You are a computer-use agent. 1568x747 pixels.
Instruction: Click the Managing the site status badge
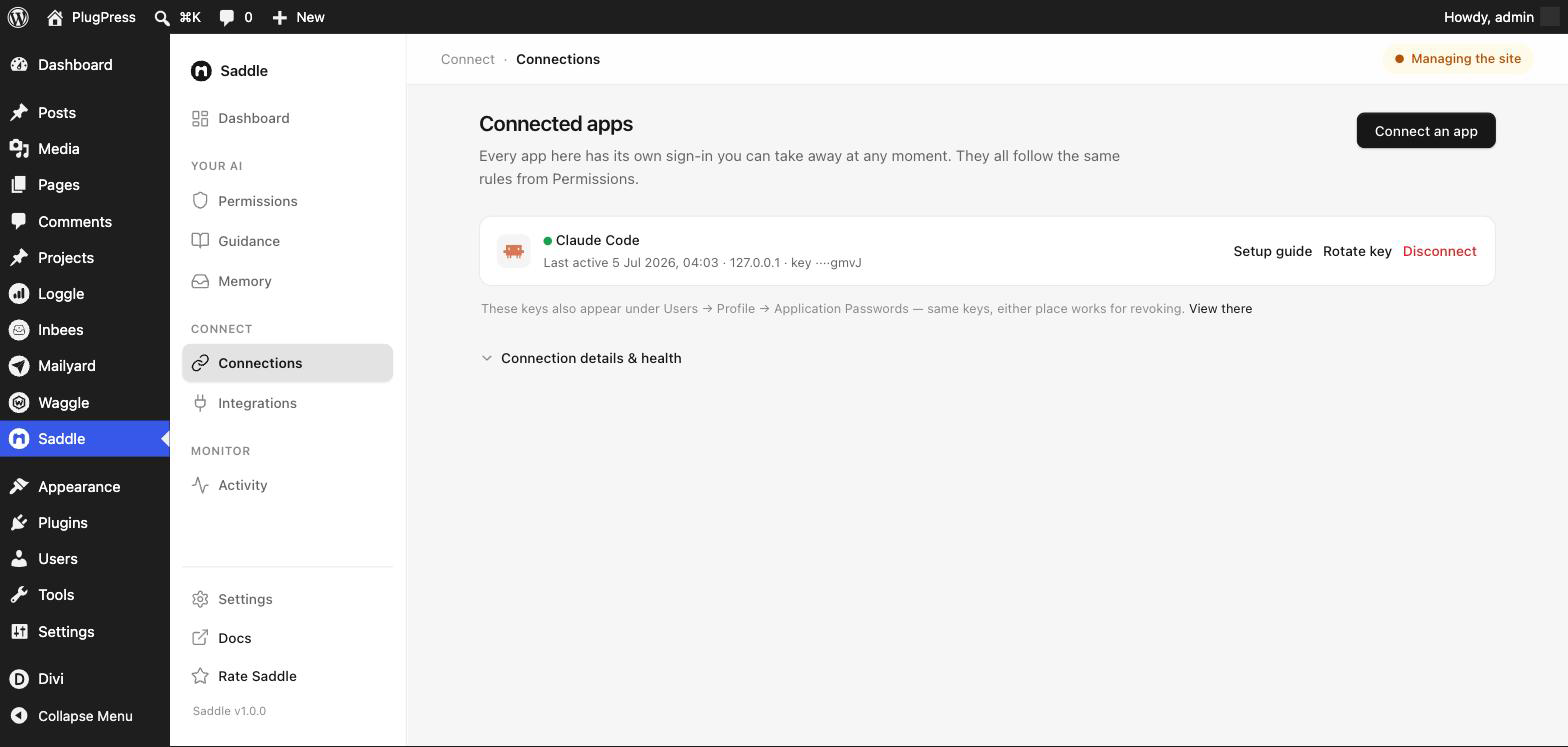[1458, 59]
